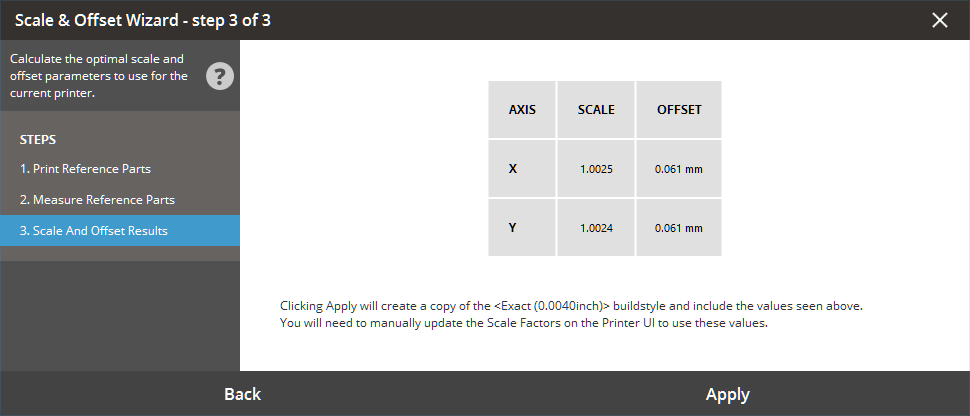Image resolution: width=970 pixels, height=416 pixels.
Task: Select the Y axis row label
Action: coord(513,228)
